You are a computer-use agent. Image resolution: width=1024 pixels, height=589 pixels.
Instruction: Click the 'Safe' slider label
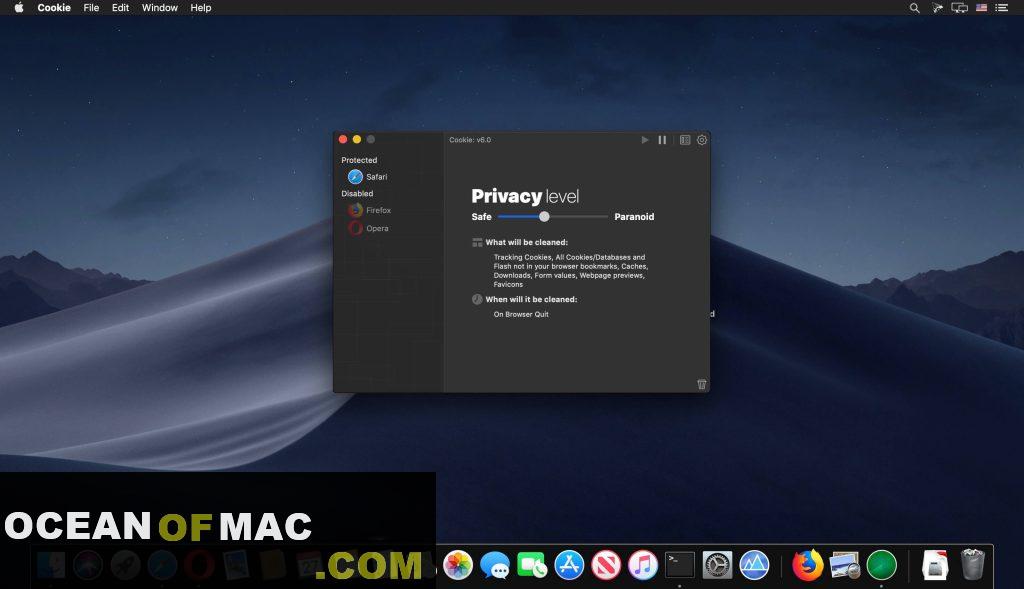pos(481,216)
